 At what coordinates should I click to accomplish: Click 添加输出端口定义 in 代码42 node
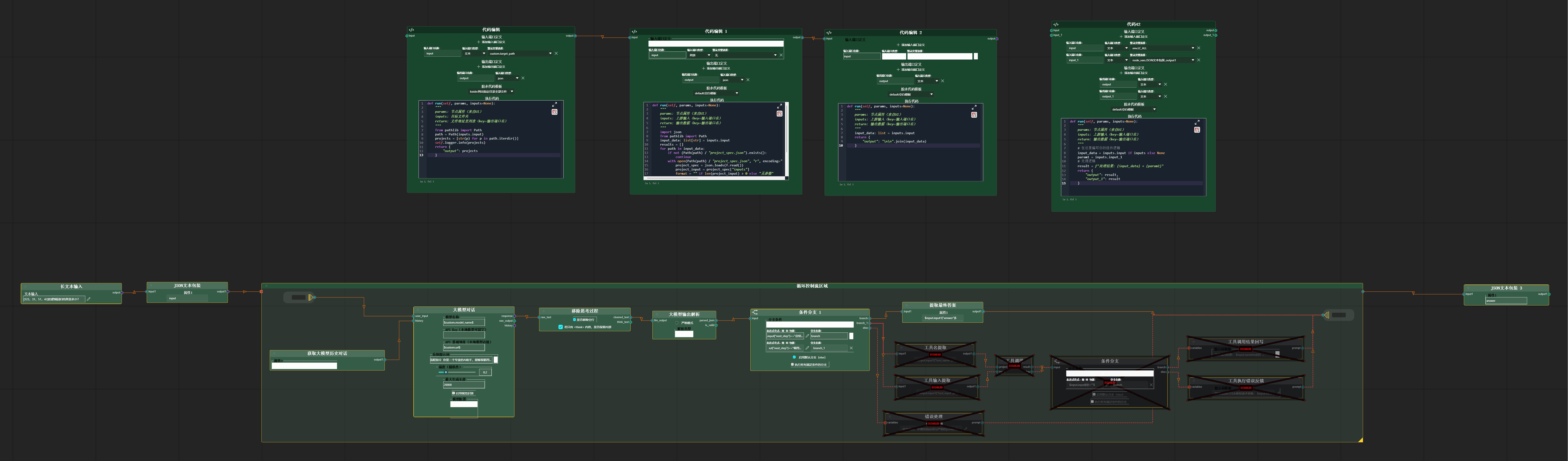point(1133,73)
